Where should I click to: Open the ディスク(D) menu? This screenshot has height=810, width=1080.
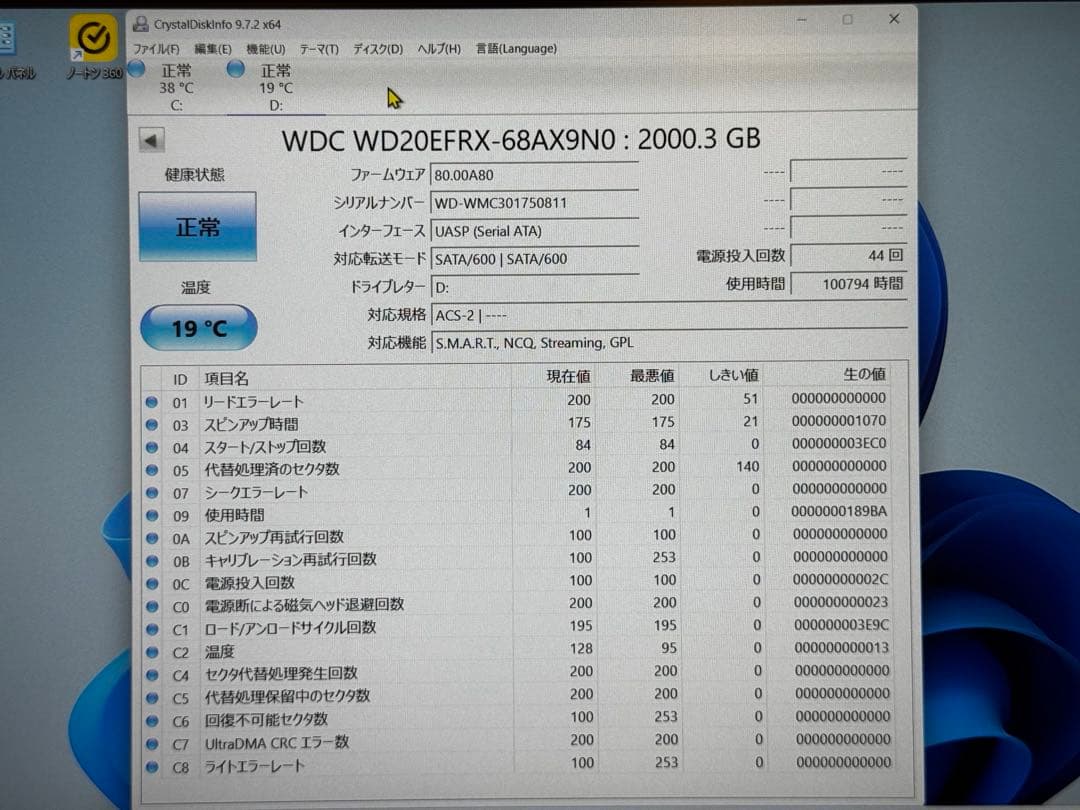click(375, 48)
